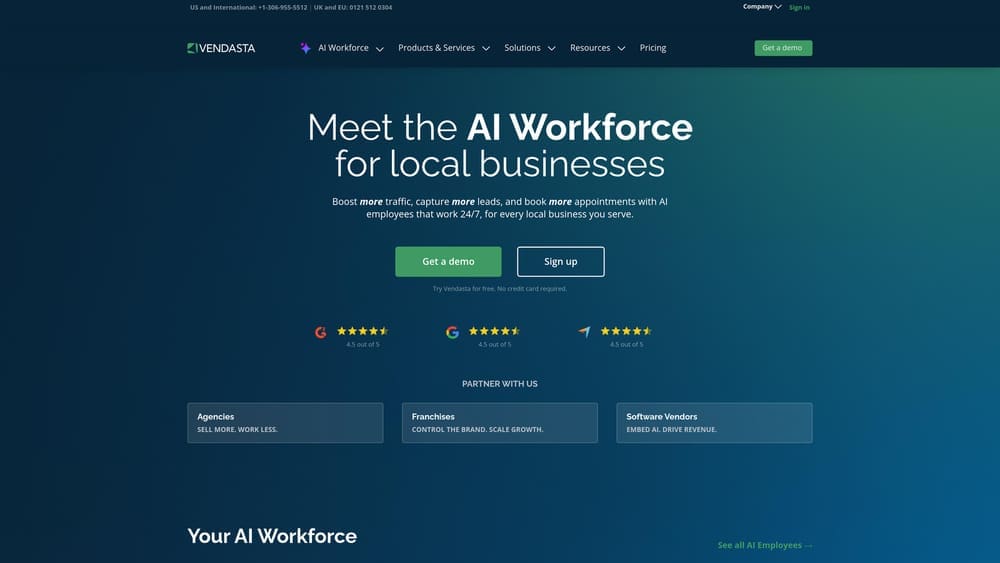Image resolution: width=1000 pixels, height=563 pixels.
Task: Open the Solutions nav item
Action: click(x=522, y=48)
